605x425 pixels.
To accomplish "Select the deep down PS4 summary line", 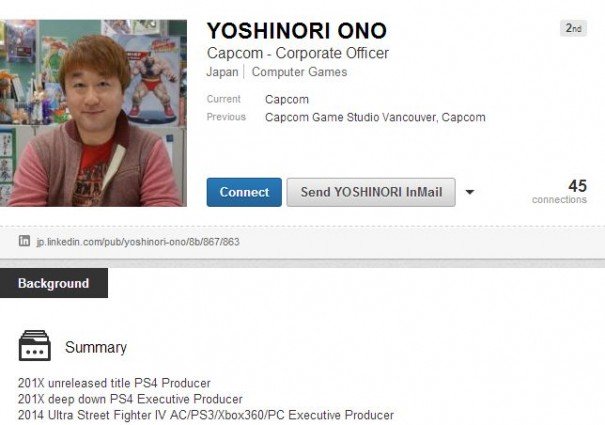I will tap(130, 399).
